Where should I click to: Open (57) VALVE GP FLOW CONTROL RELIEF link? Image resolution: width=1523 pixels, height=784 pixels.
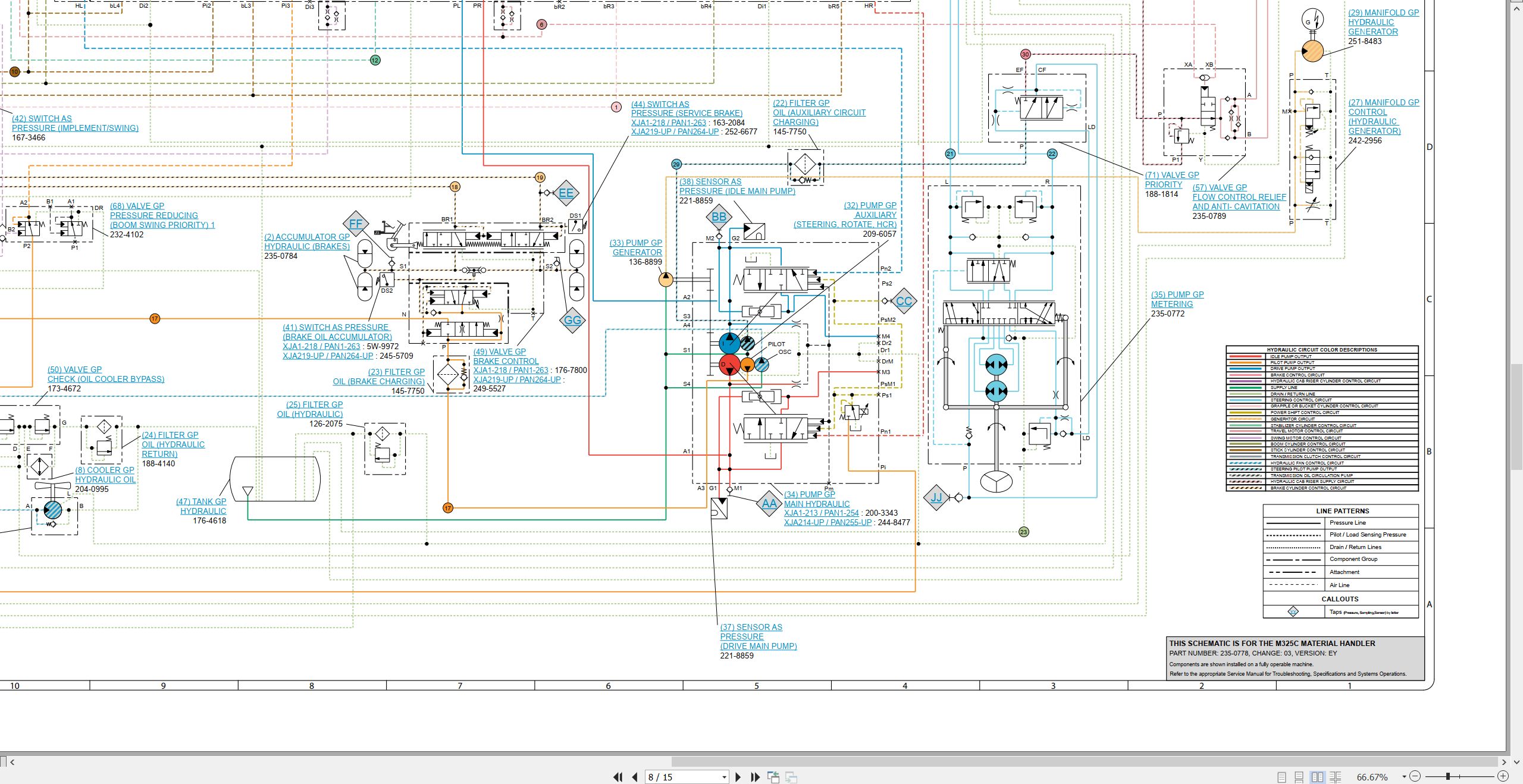[1239, 197]
